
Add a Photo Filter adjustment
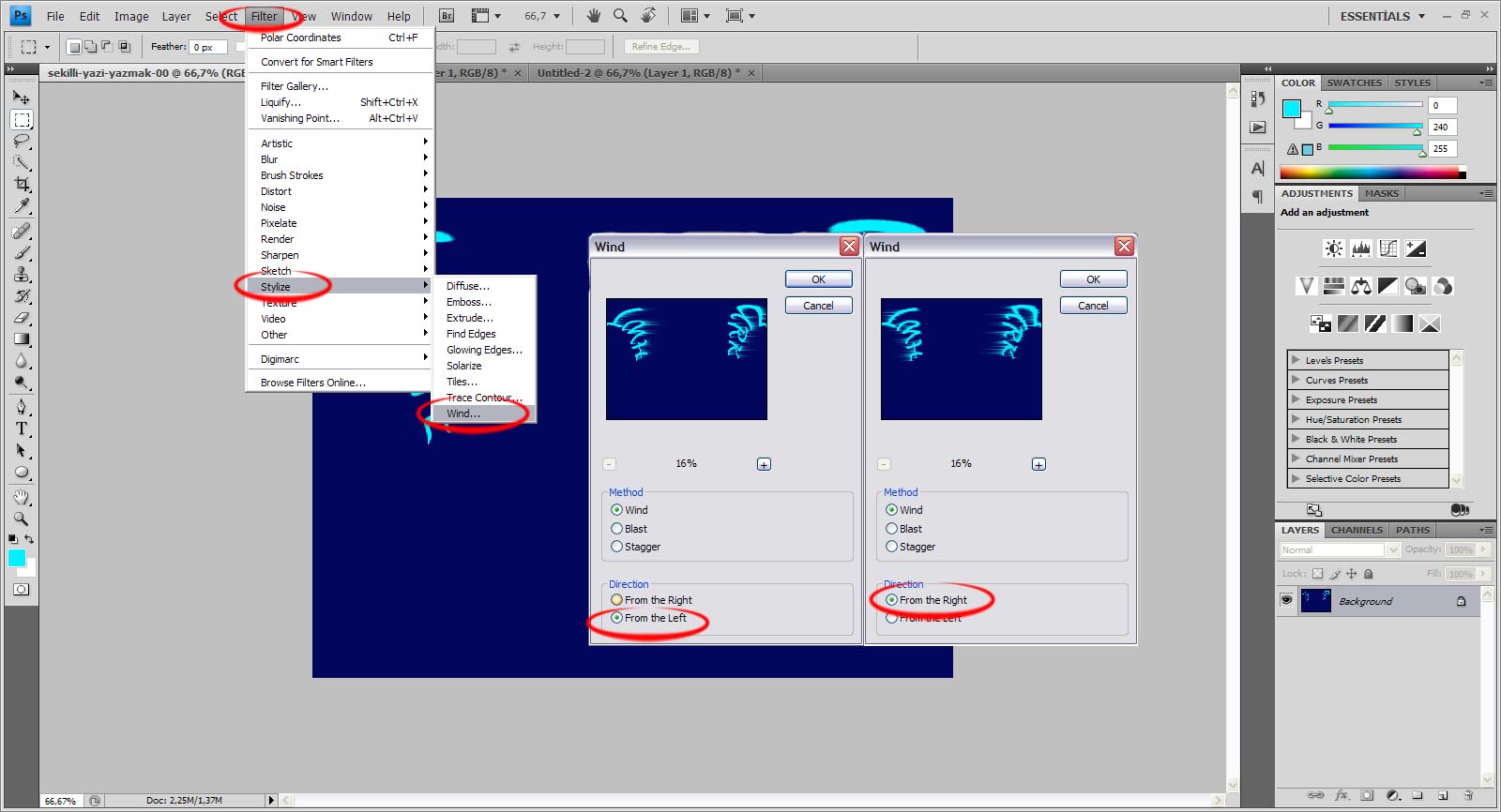click(1416, 286)
